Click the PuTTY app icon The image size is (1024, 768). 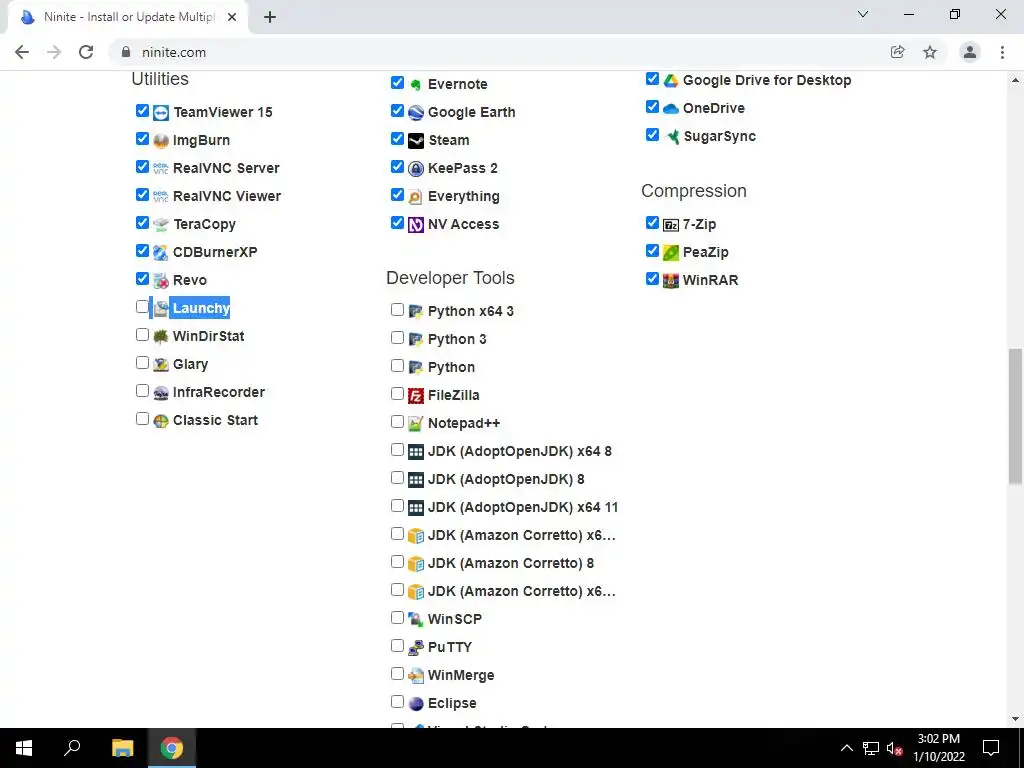[x=416, y=648]
